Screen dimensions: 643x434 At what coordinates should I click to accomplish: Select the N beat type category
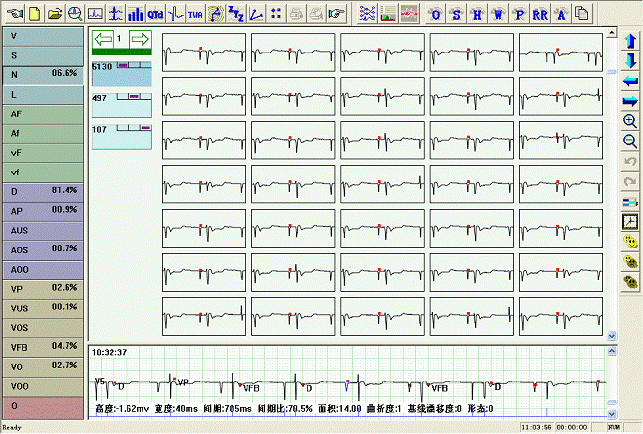coord(42,74)
